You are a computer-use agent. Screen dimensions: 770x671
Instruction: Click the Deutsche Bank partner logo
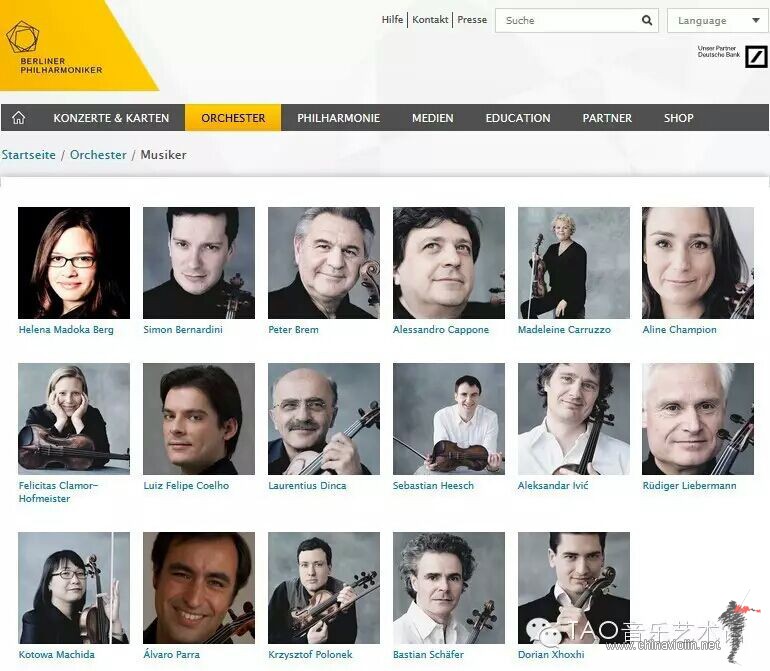(756, 56)
